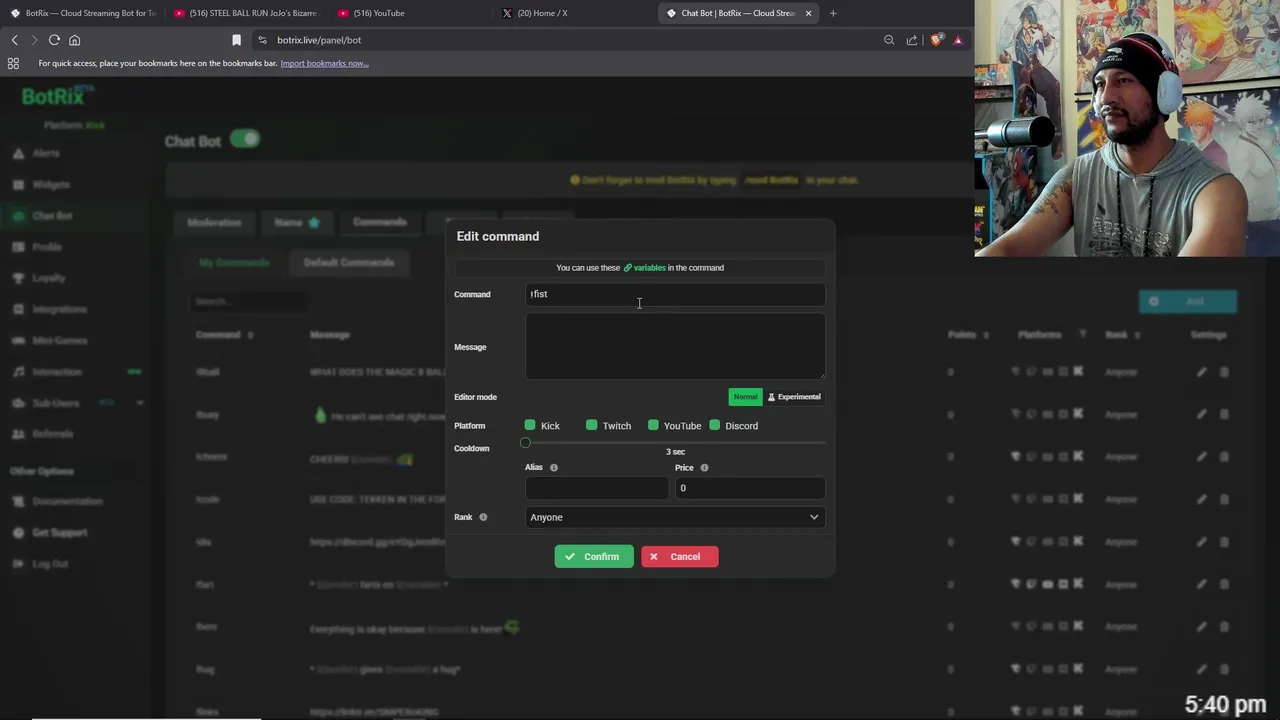Image resolution: width=1280 pixels, height=720 pixels.
Task: Select the Default Commands sub-tab
Action: coord(349,262)
